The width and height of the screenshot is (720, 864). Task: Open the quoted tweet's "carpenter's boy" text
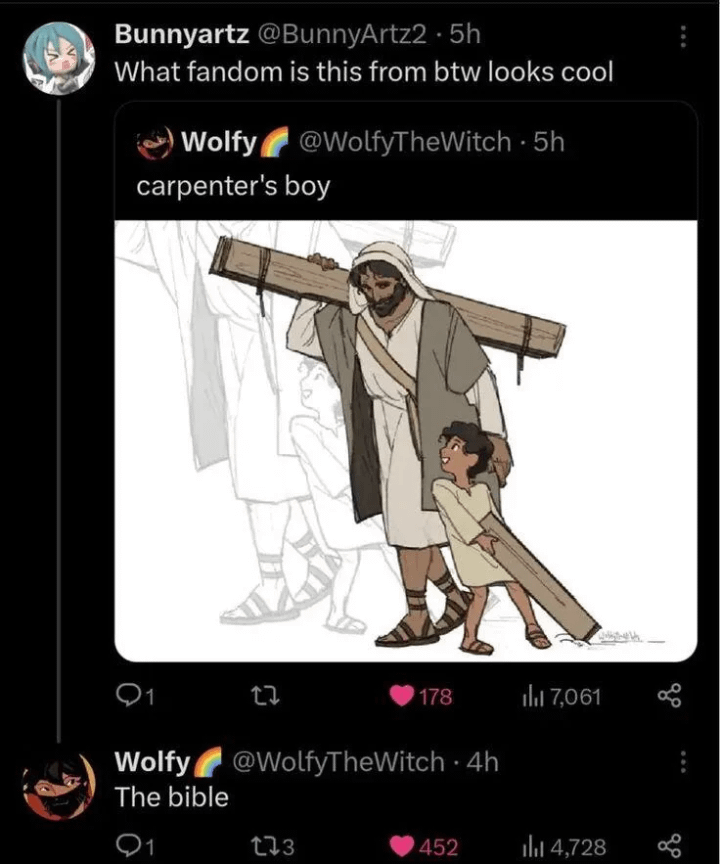[232, 186]
